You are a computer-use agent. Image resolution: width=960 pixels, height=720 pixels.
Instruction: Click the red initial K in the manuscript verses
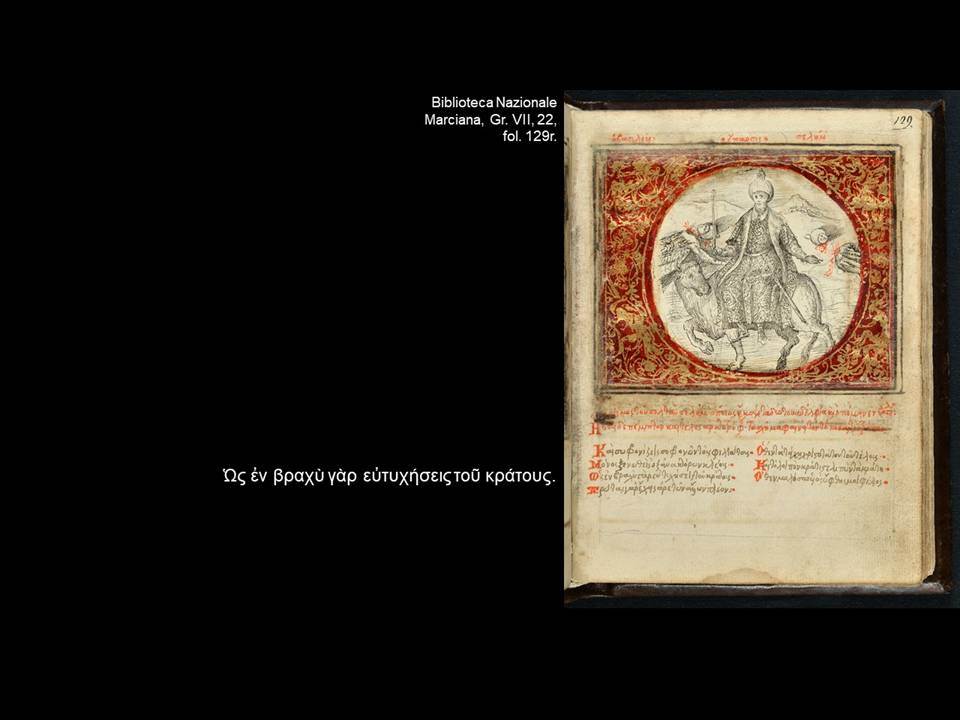point(600,452)
